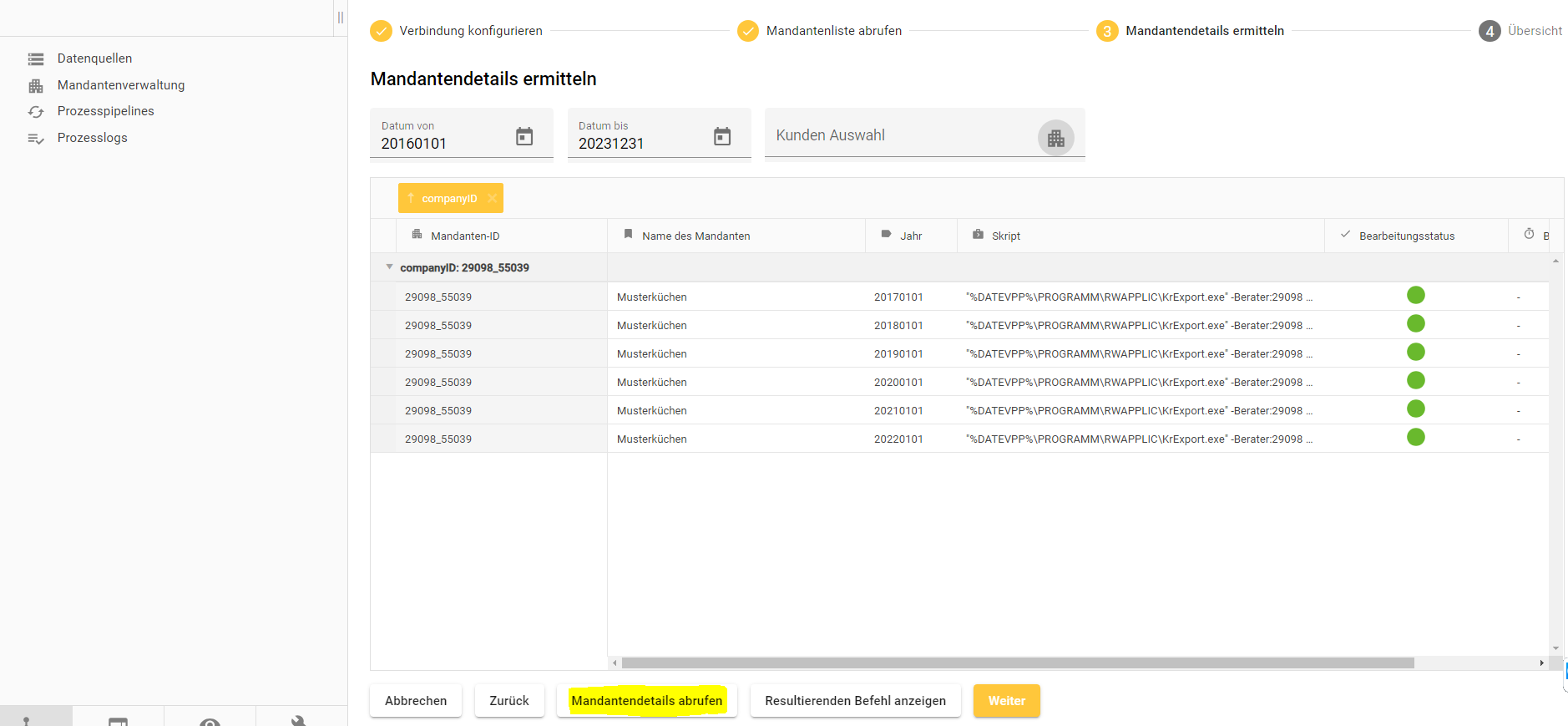The height and width of the screenshot is (726, 1568).
Task: Click the green status dot for 20200101
Action: coord(1415,381)
